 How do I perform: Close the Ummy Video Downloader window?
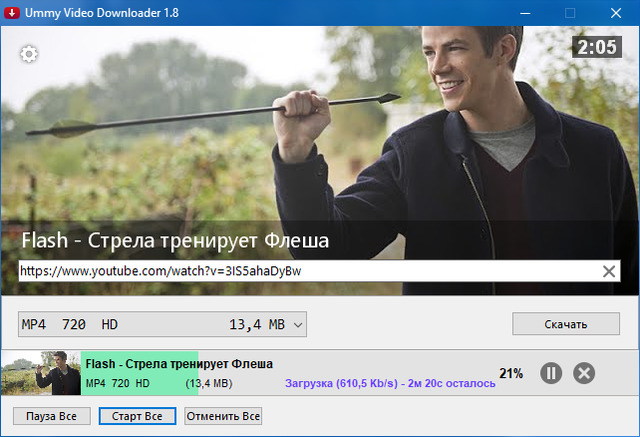pyautogui.click(x=616, y=13)
